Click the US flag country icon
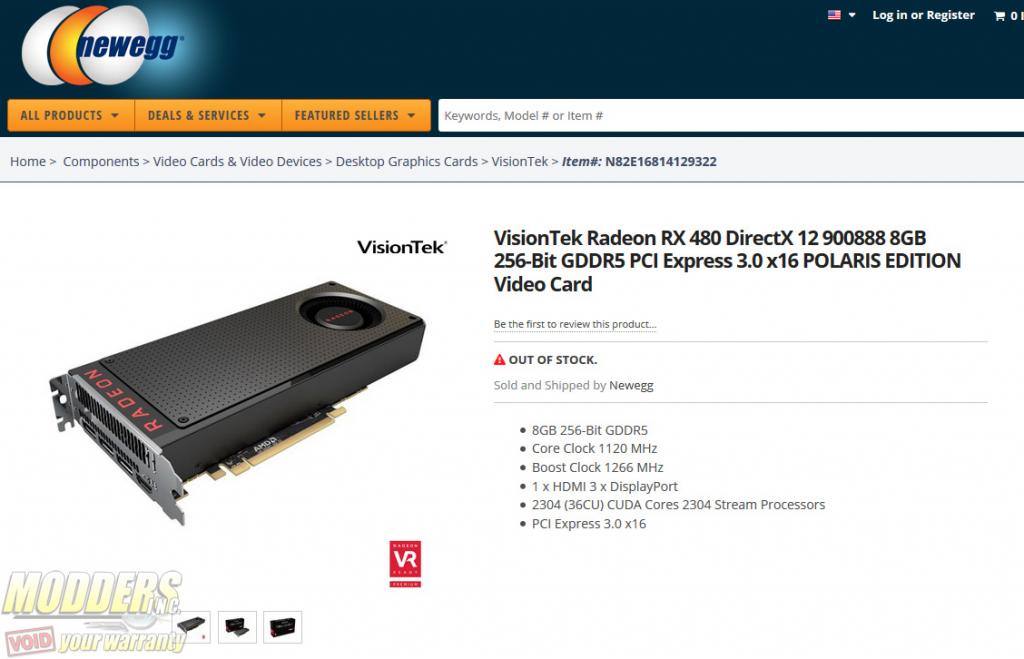The height and width of the screenshot is (659, 1024). [x=834, y=15]
